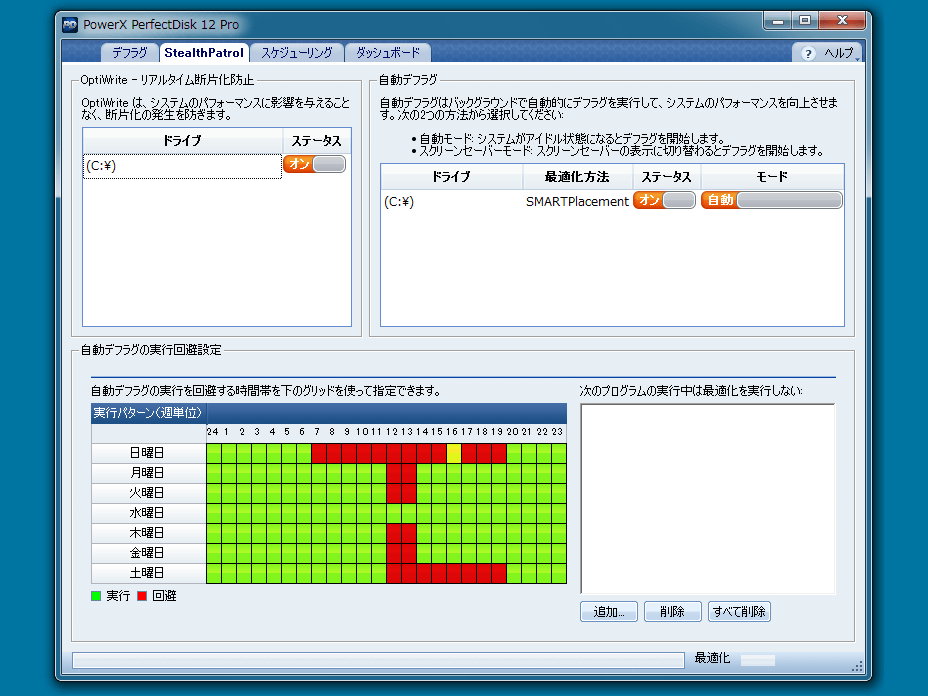
Task: Minimize the PerfectDisk window
Action: [x=778, y=21]
